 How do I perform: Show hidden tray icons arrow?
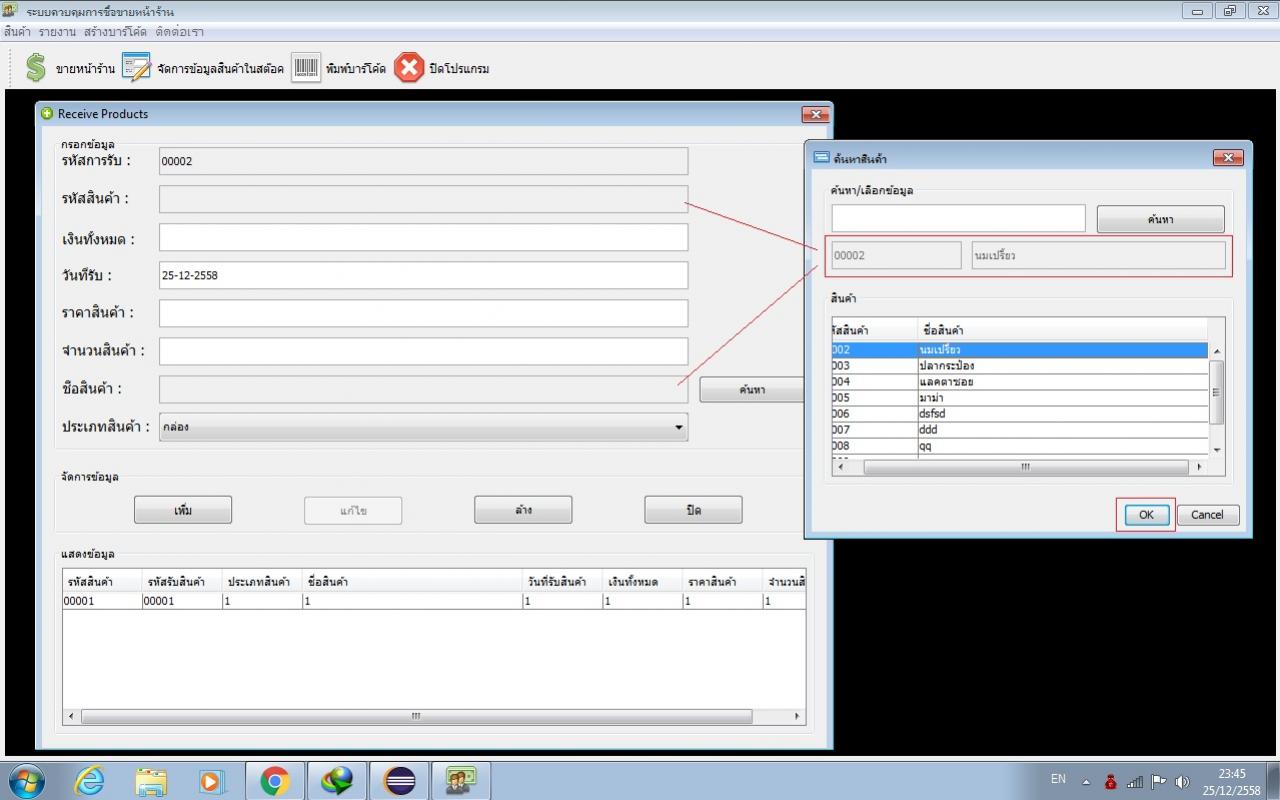[x=1086, y=782]
